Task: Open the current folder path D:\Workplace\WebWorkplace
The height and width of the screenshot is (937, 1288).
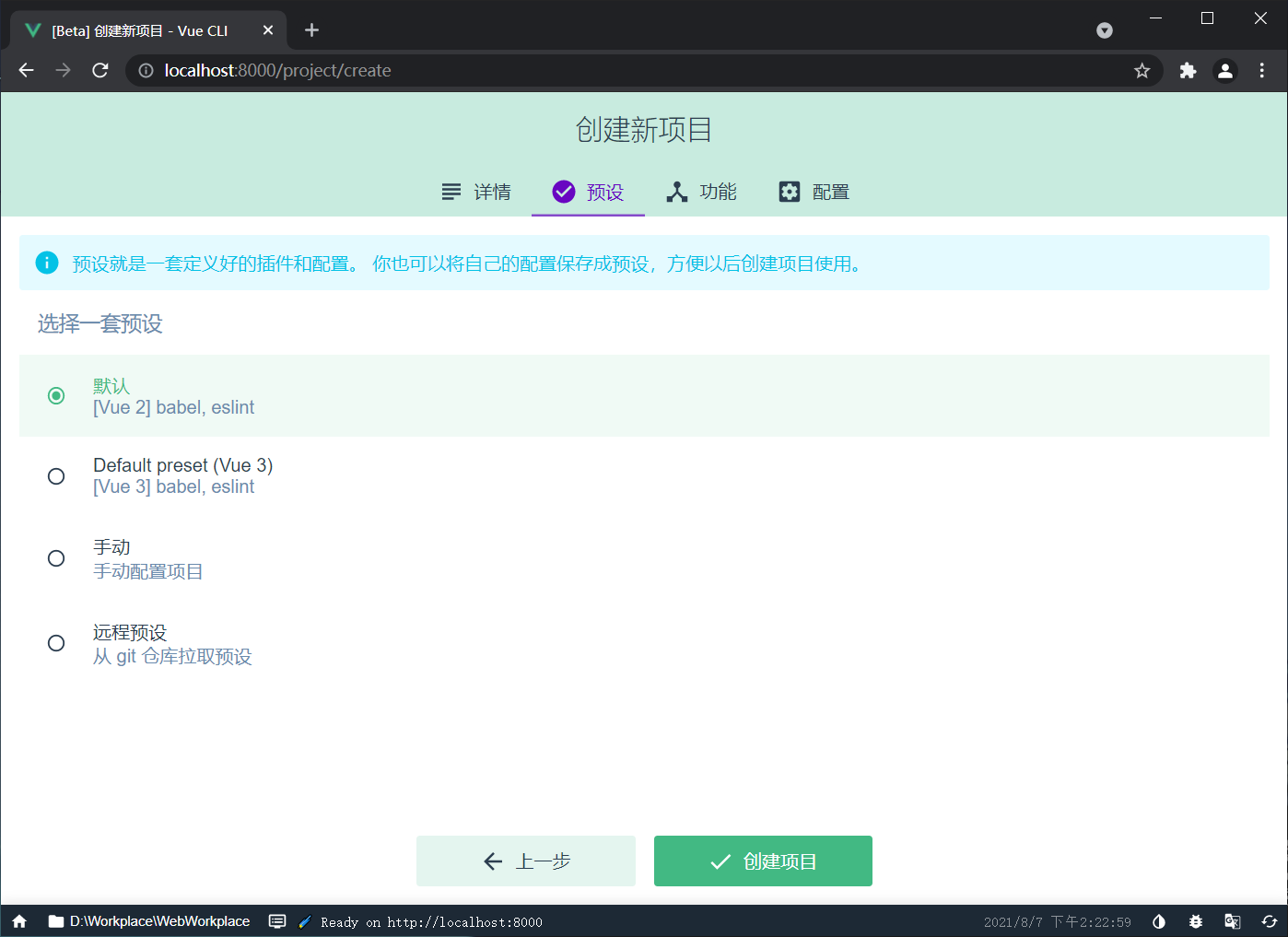Action: 149,921
